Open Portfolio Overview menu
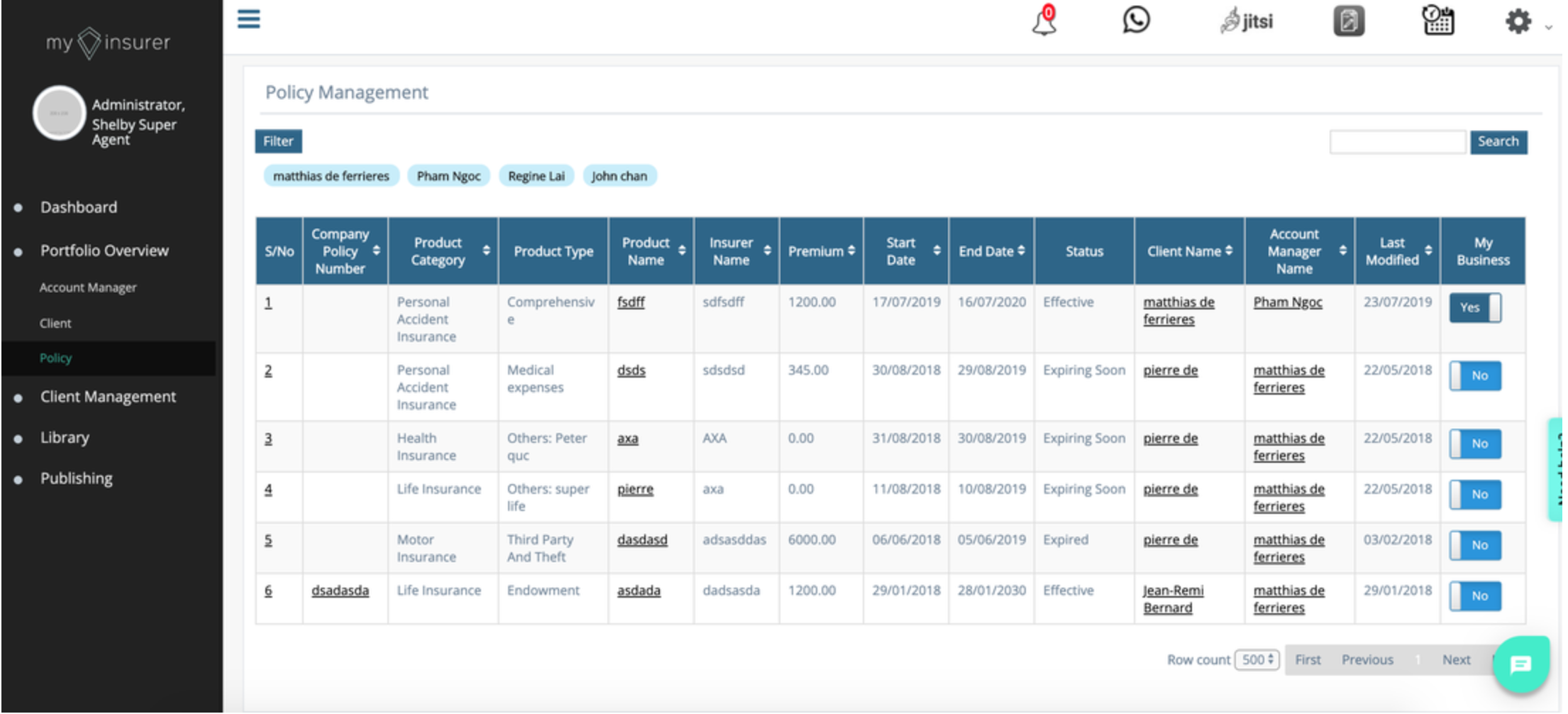 coord(104,251)
